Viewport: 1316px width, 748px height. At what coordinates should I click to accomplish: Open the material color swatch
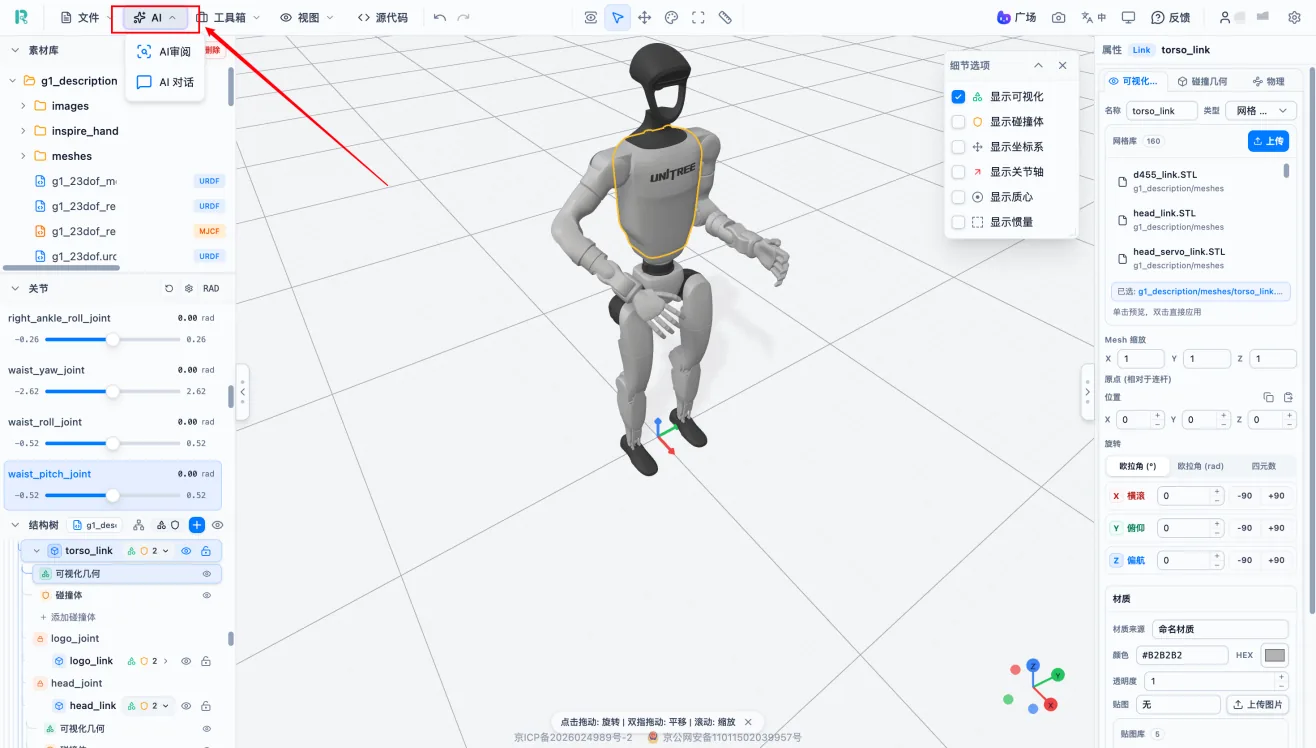click(x=1275, y=655)
